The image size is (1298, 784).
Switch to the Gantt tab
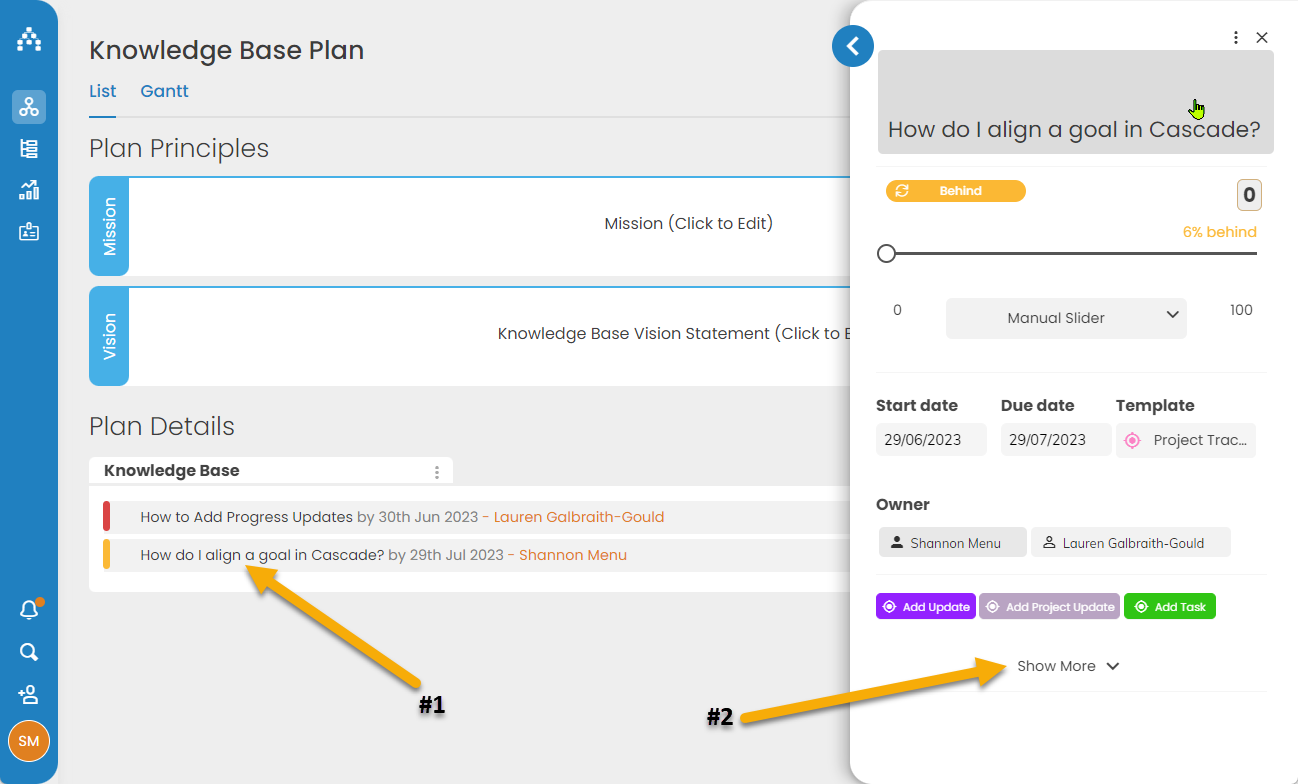click(x=164, y=91)
